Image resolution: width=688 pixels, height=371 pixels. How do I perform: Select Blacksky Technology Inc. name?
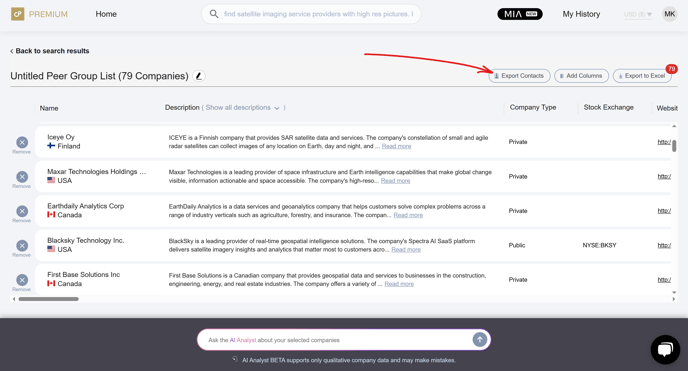[86, 240]
